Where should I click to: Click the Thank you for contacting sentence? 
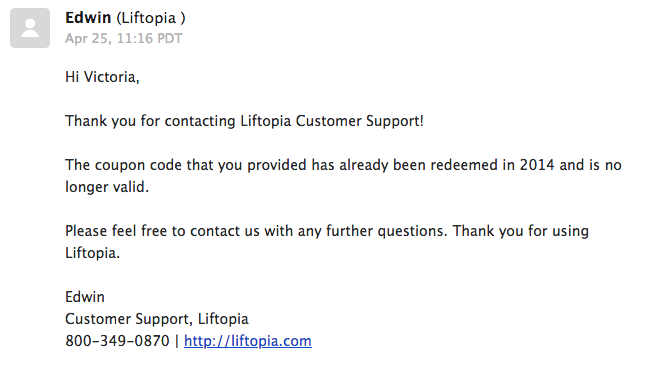(244, 121)
